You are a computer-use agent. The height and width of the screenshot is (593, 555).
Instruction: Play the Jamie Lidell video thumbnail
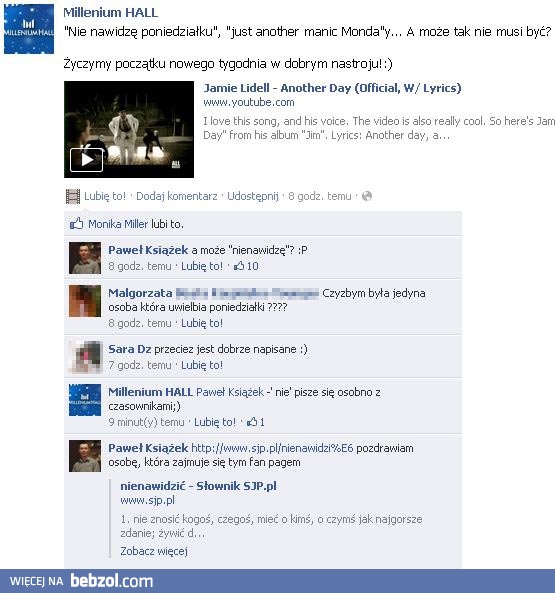(x=129, y=129)
